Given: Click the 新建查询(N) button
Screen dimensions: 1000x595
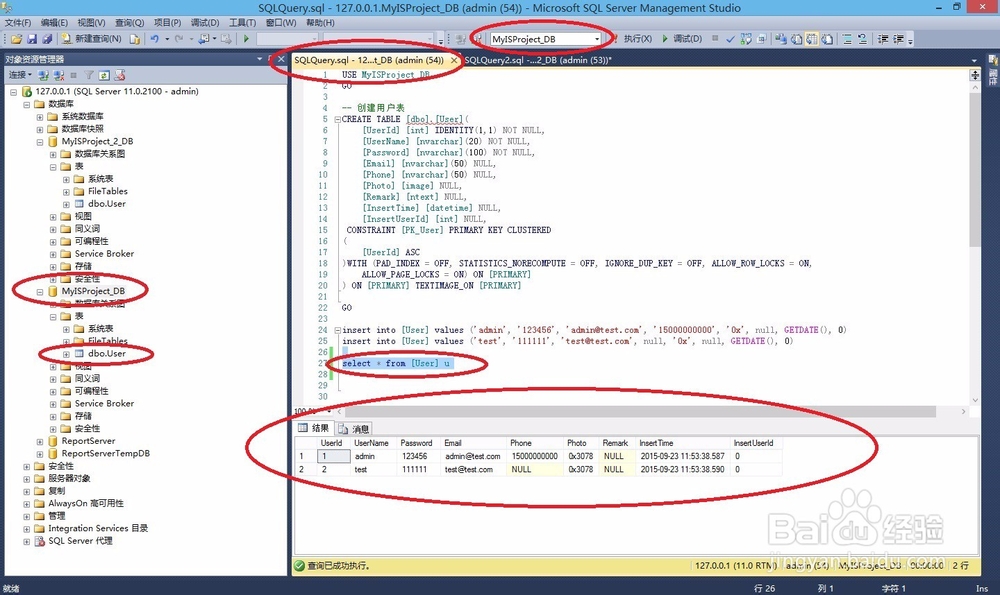Looking at the screenshot, I should 92,39.
